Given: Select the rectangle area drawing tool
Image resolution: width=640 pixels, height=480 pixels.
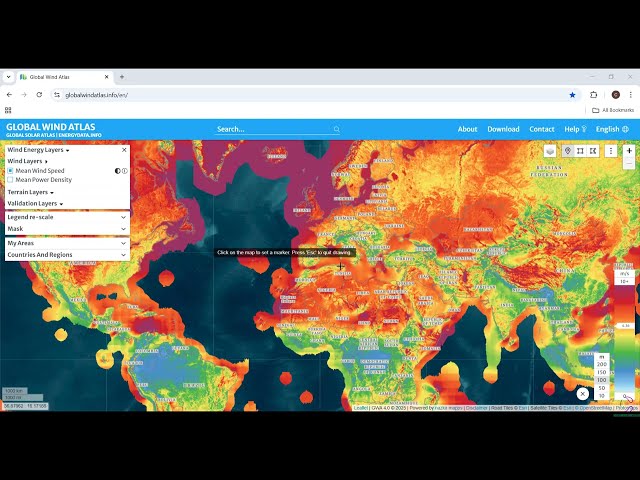Looking at the screenshot, I should point(580,151).
